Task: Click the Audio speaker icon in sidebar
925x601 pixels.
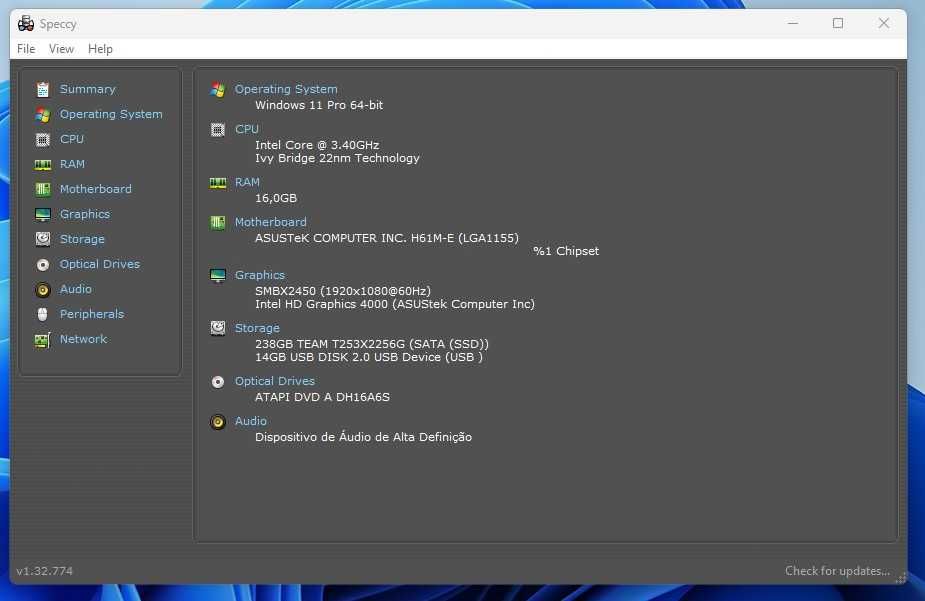Action: click(x=42, y=290)
